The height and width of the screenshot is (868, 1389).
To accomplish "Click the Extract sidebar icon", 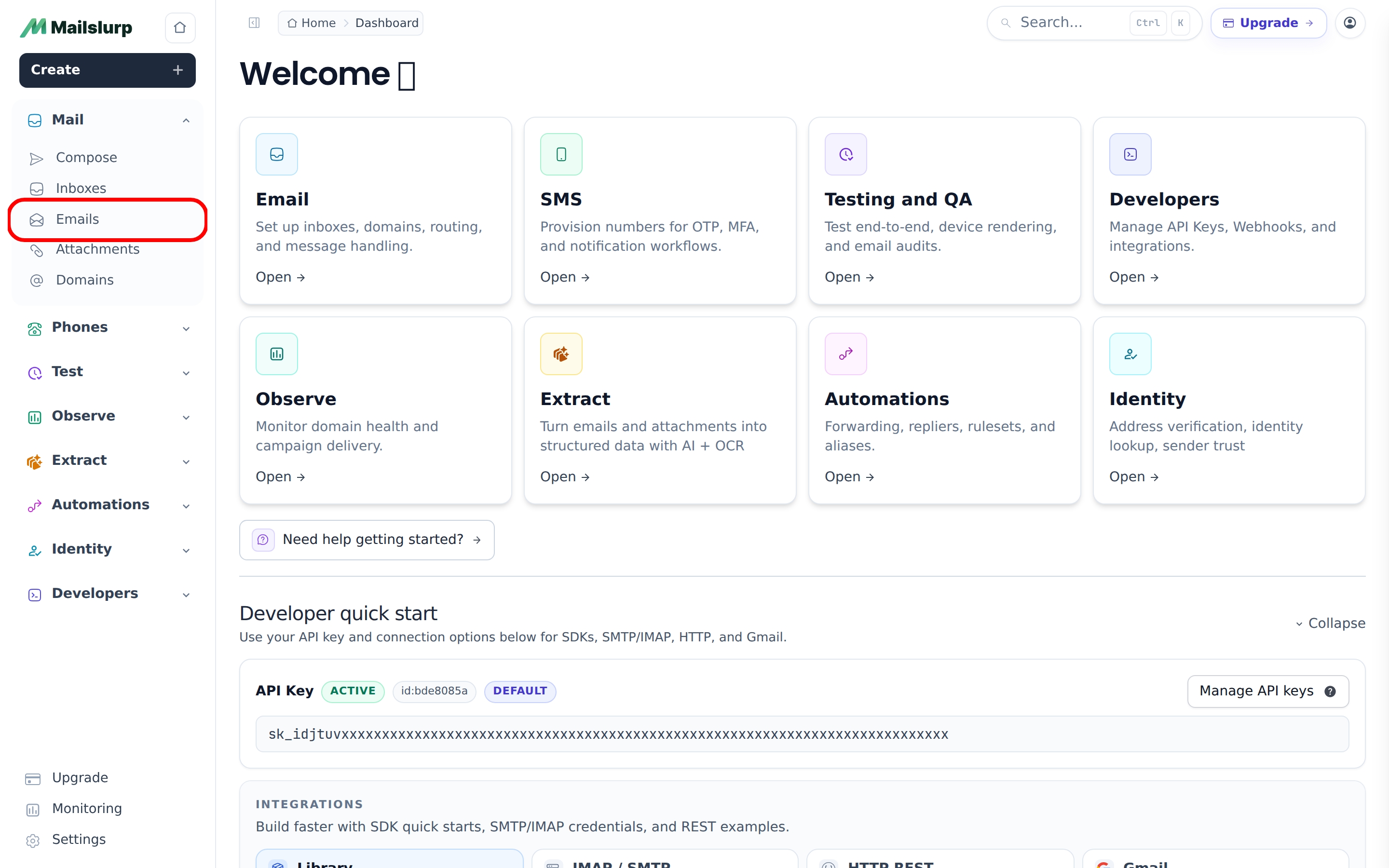I will (x=34, y=461).
